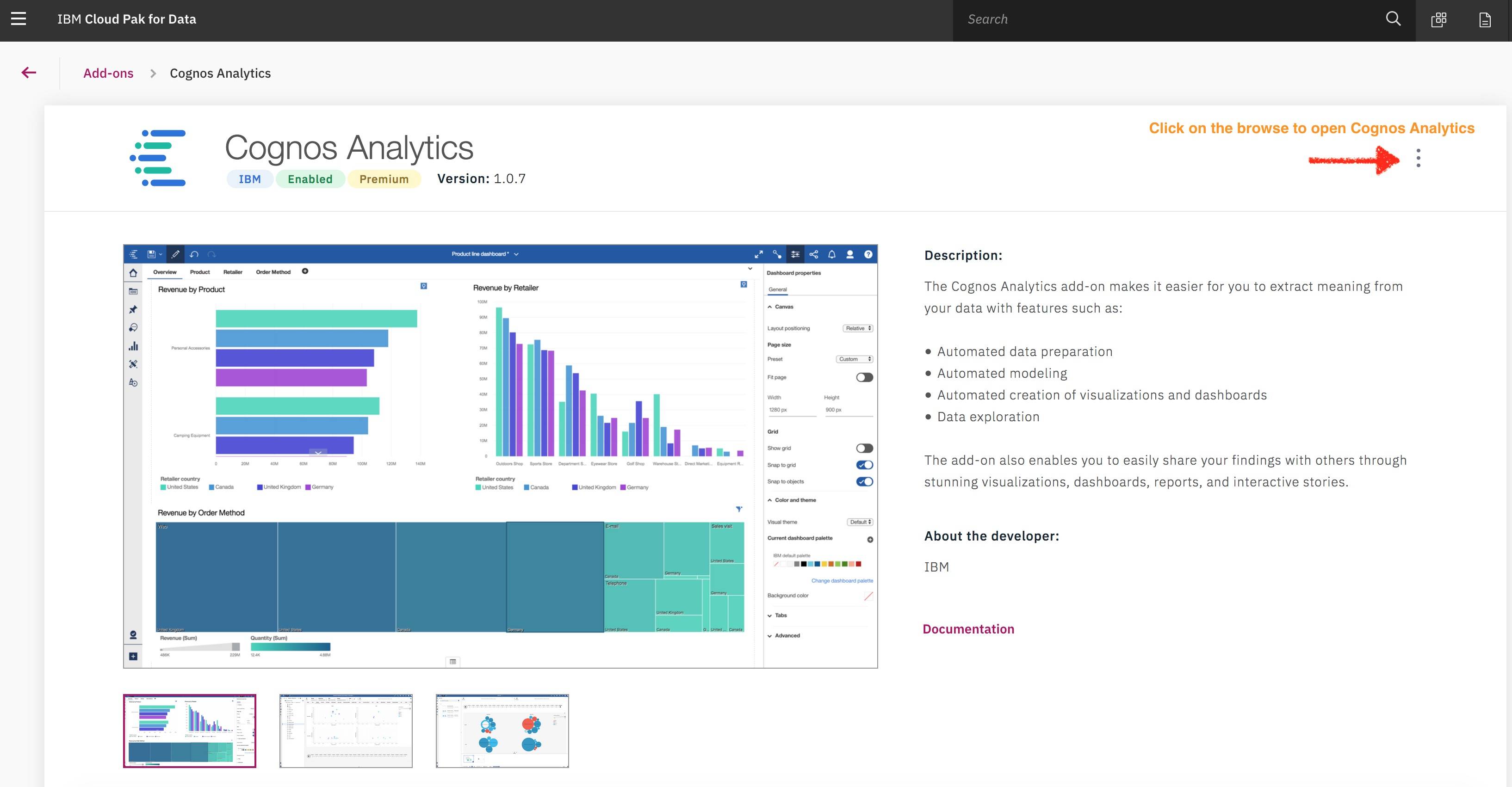The width and height of the screenshot is (1512, 787).
Task: Switch to the Retailer tab
Action: [233, 271]
